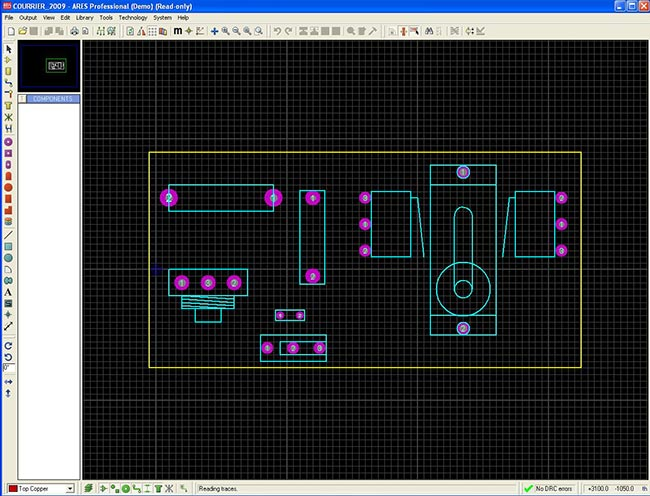Open the File menu

9,18
